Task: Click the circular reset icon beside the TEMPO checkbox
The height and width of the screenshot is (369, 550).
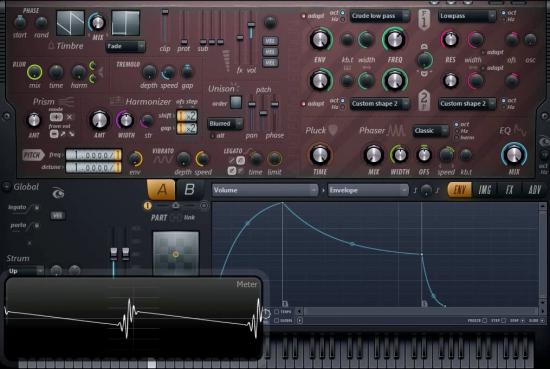Action: [x=266, y=313]
